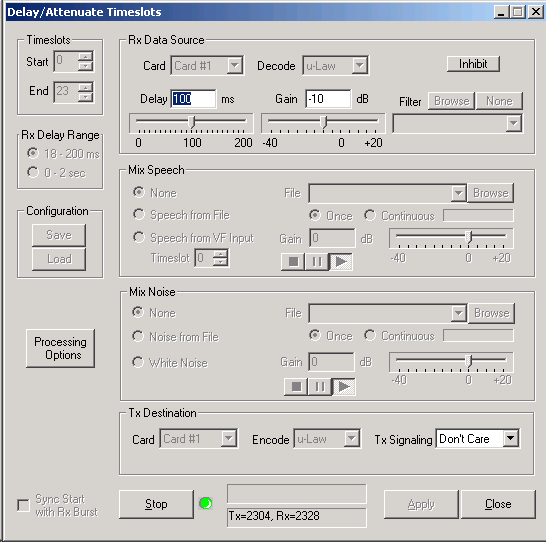Click the Inhibit button
Image resolution: width=546 pixels, height=542 pixels.
pyautogui.click(x=473, y=64)
